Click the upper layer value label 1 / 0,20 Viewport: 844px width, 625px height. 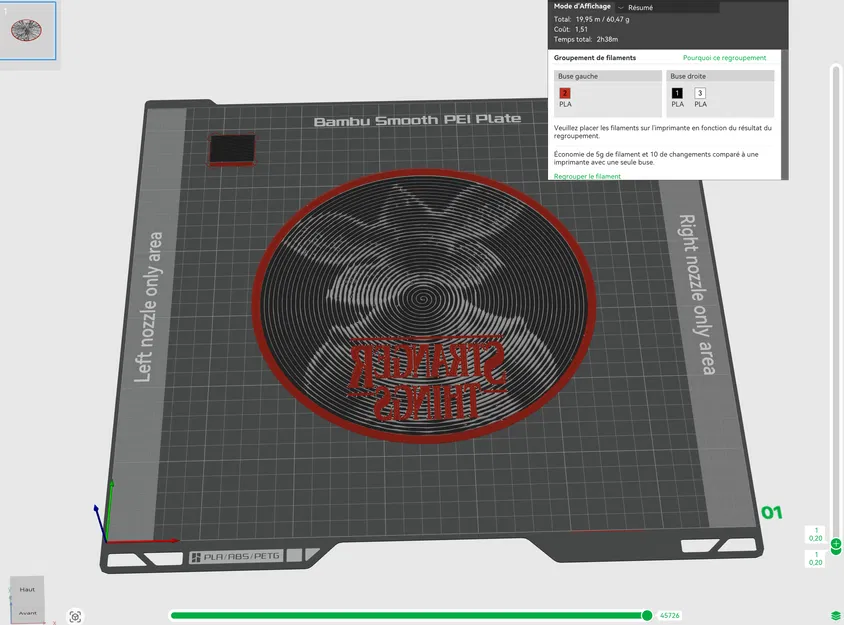(815, 534)
